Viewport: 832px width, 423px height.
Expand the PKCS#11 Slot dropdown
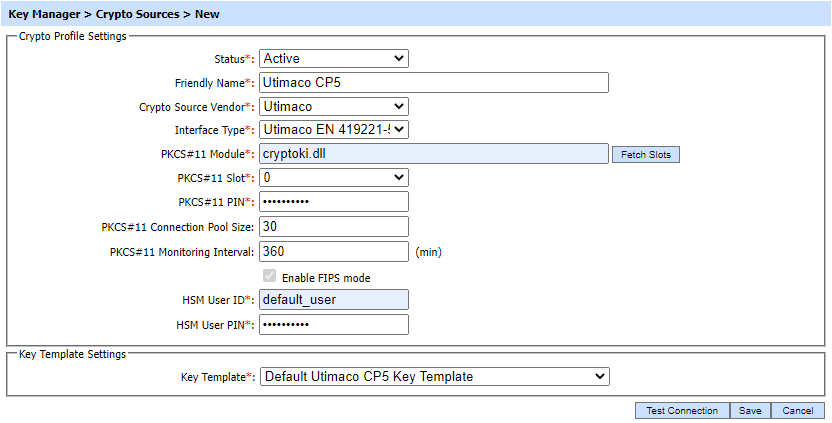point(333,177)
